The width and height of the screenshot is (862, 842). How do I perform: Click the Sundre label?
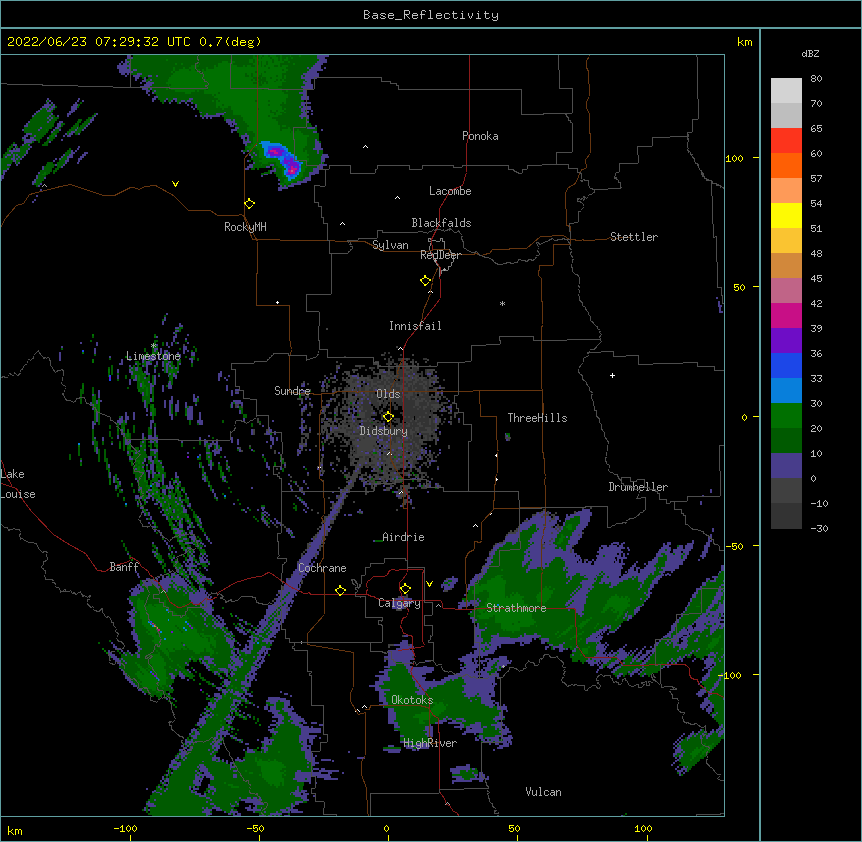pos(292,391)
